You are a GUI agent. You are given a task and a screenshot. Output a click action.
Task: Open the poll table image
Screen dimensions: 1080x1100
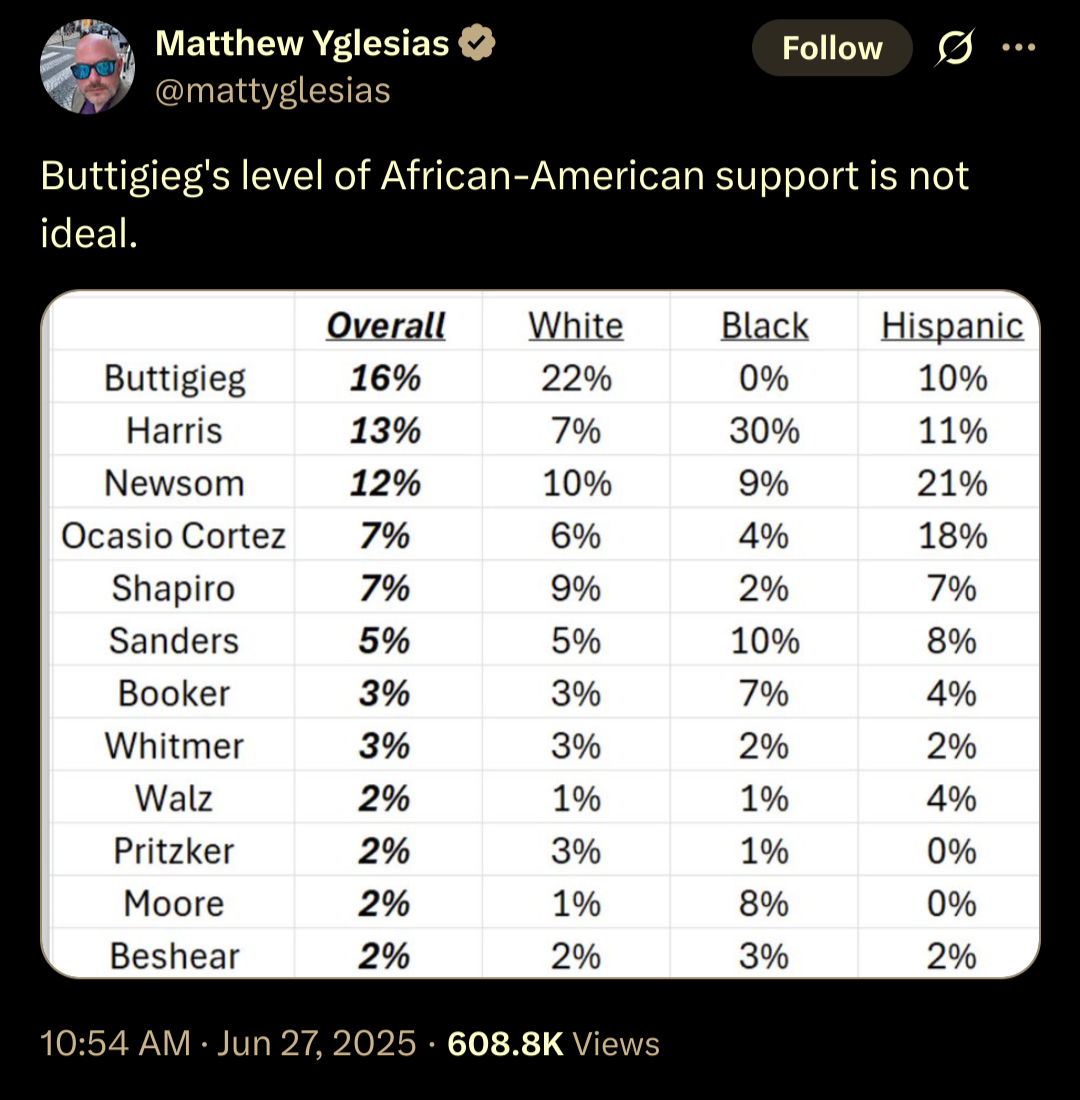tap(540, 633)
